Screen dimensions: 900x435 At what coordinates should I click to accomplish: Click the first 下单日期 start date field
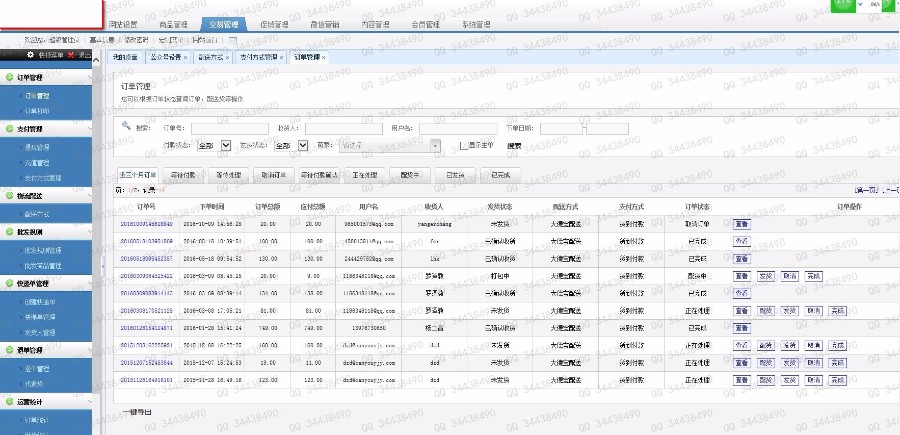(x=561, y=129)
